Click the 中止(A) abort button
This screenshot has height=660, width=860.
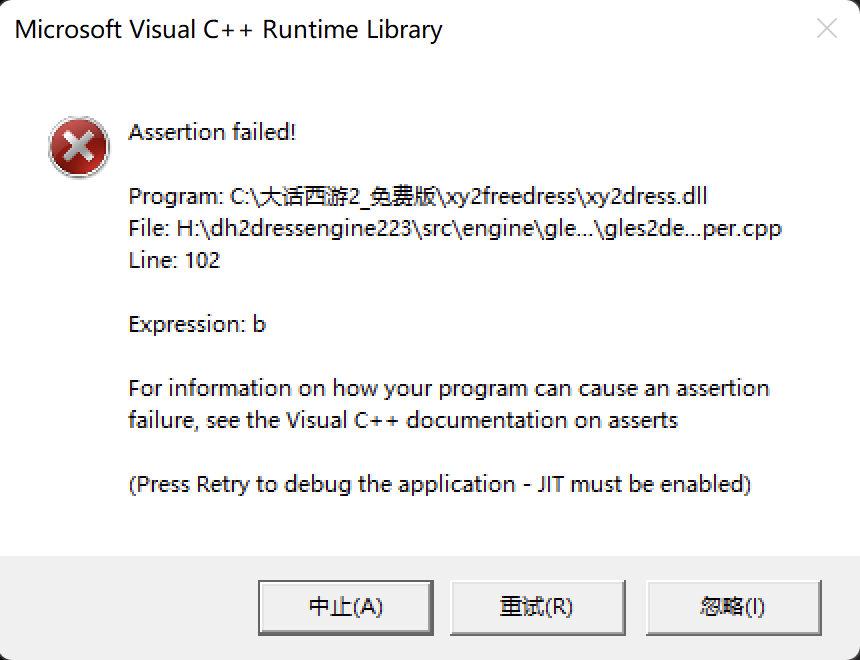pos(346,607)
